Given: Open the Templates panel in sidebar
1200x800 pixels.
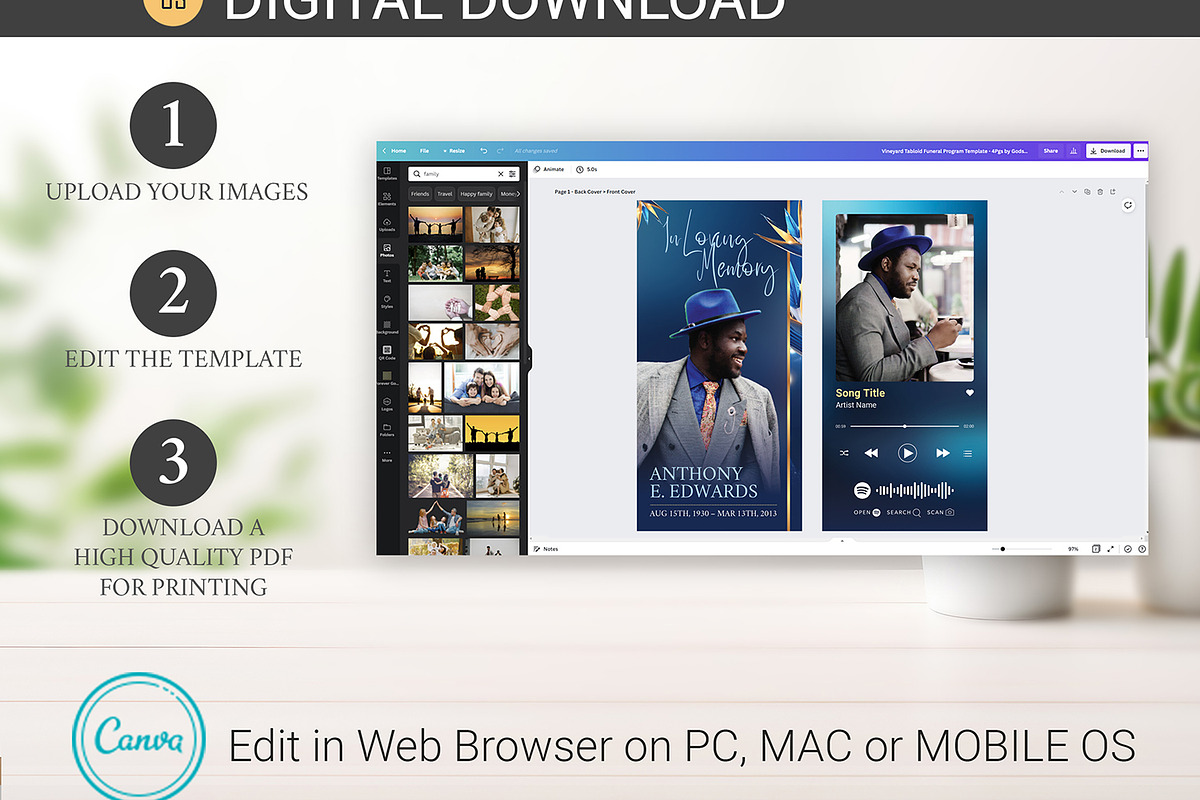Looking at the screenshot, I should click(x=387, y=172).
